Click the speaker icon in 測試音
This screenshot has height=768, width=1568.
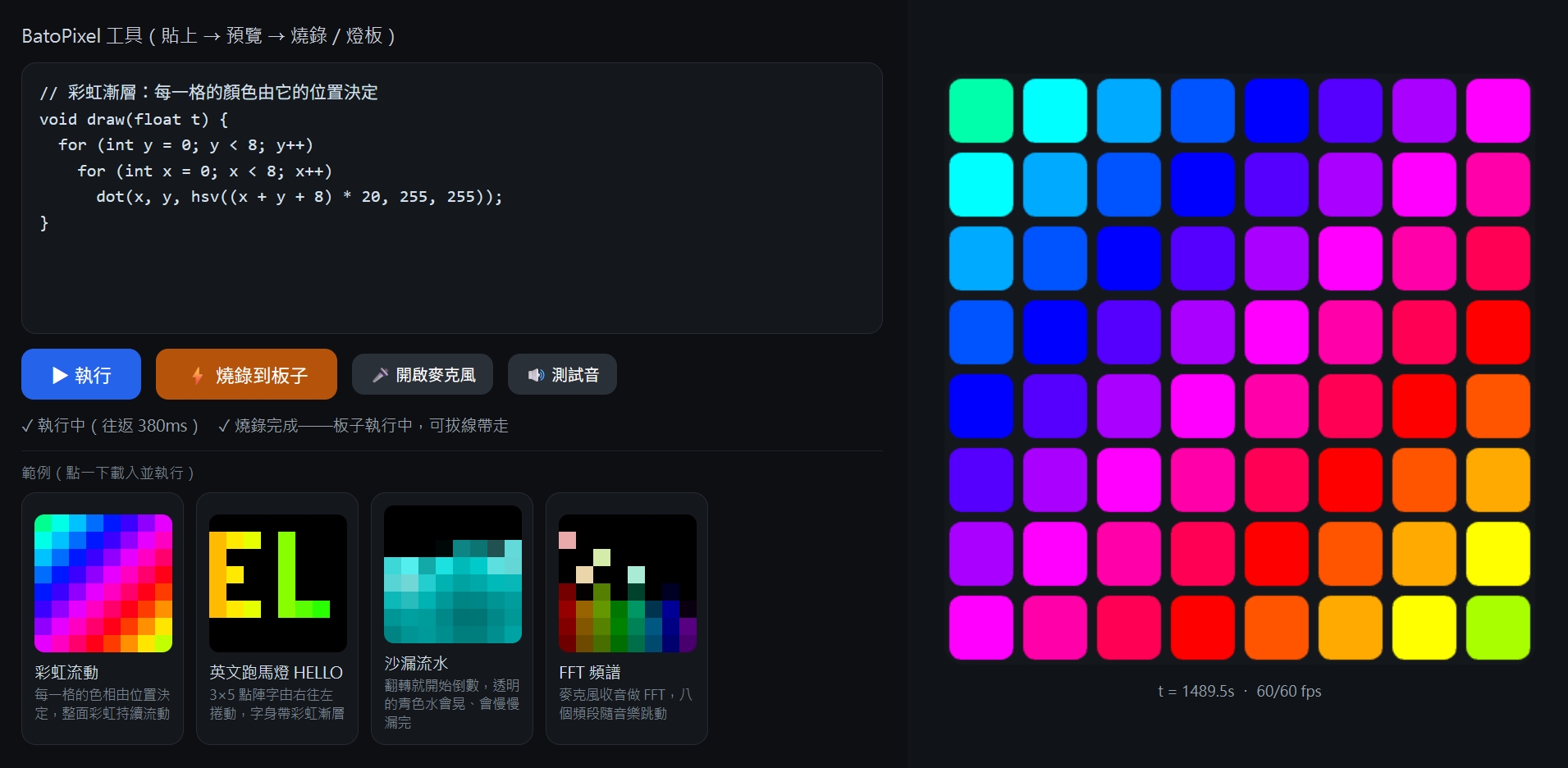[536, 375]
